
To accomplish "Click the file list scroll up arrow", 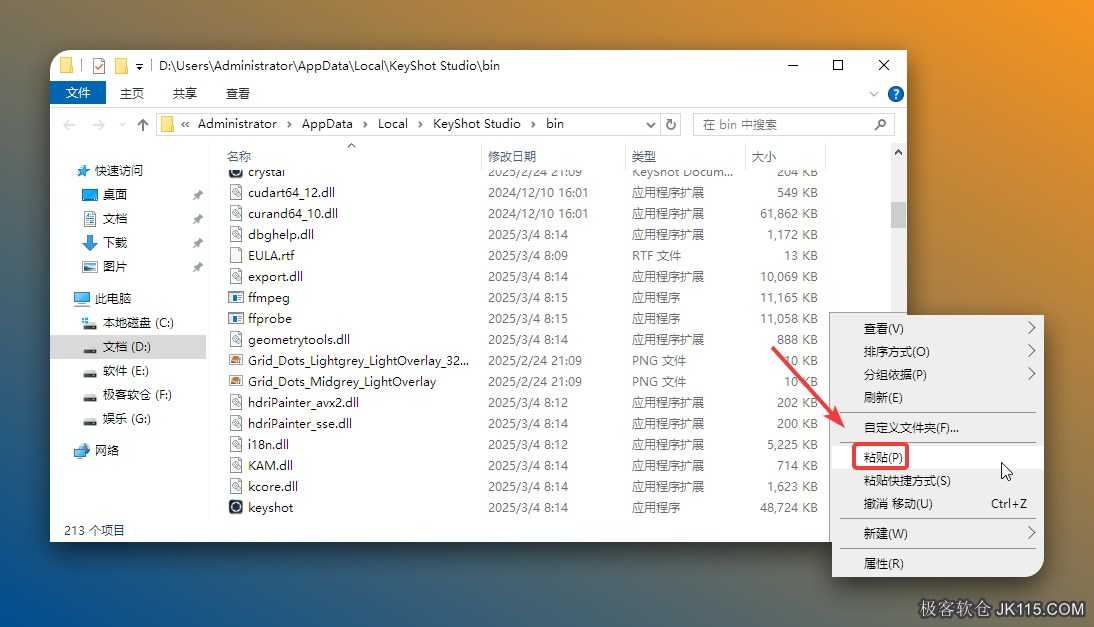I will (x=898, y=153).
